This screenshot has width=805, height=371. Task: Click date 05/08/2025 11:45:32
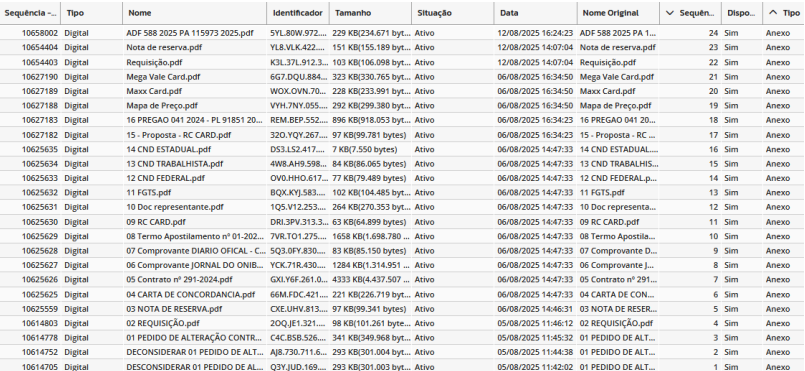coord(535,338)
